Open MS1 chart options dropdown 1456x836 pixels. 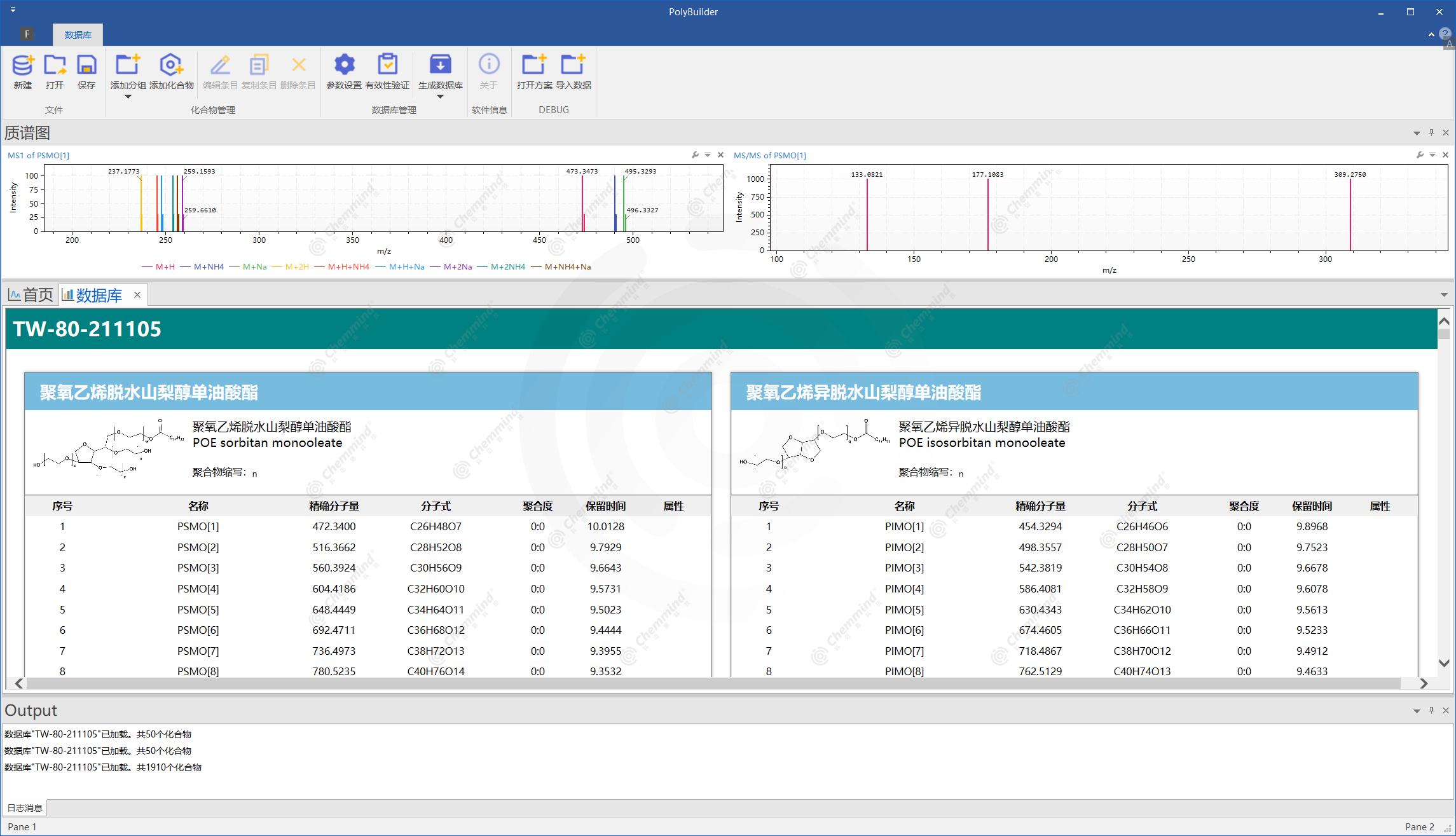tap(708, 155)
